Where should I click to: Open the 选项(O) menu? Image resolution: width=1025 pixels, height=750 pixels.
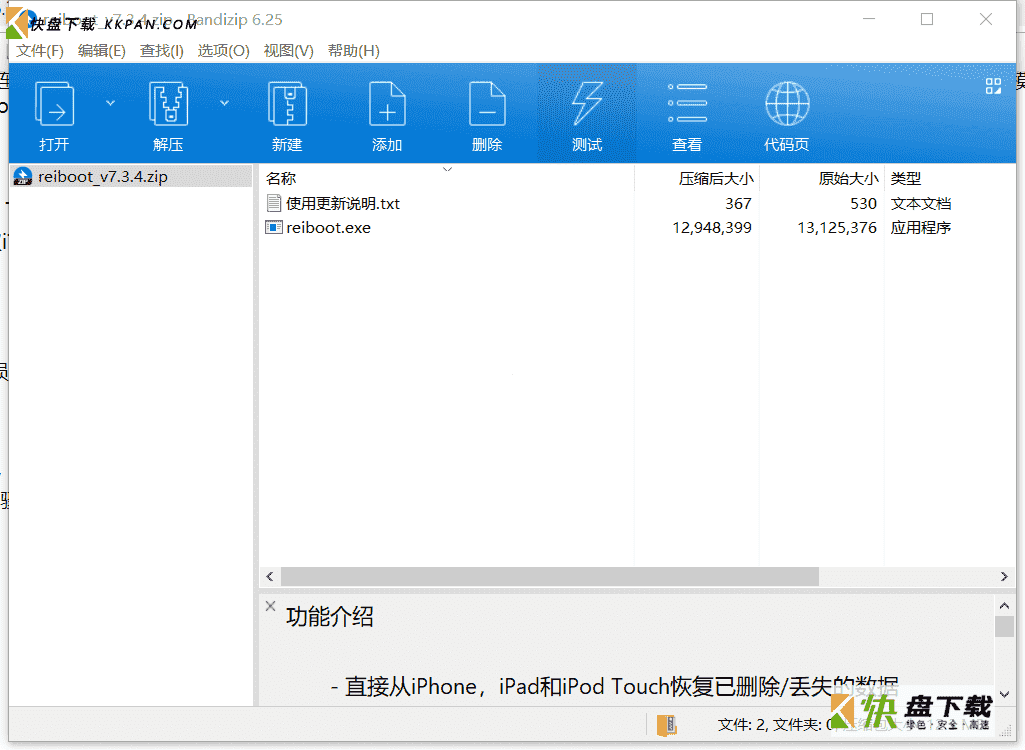point(224,50)
